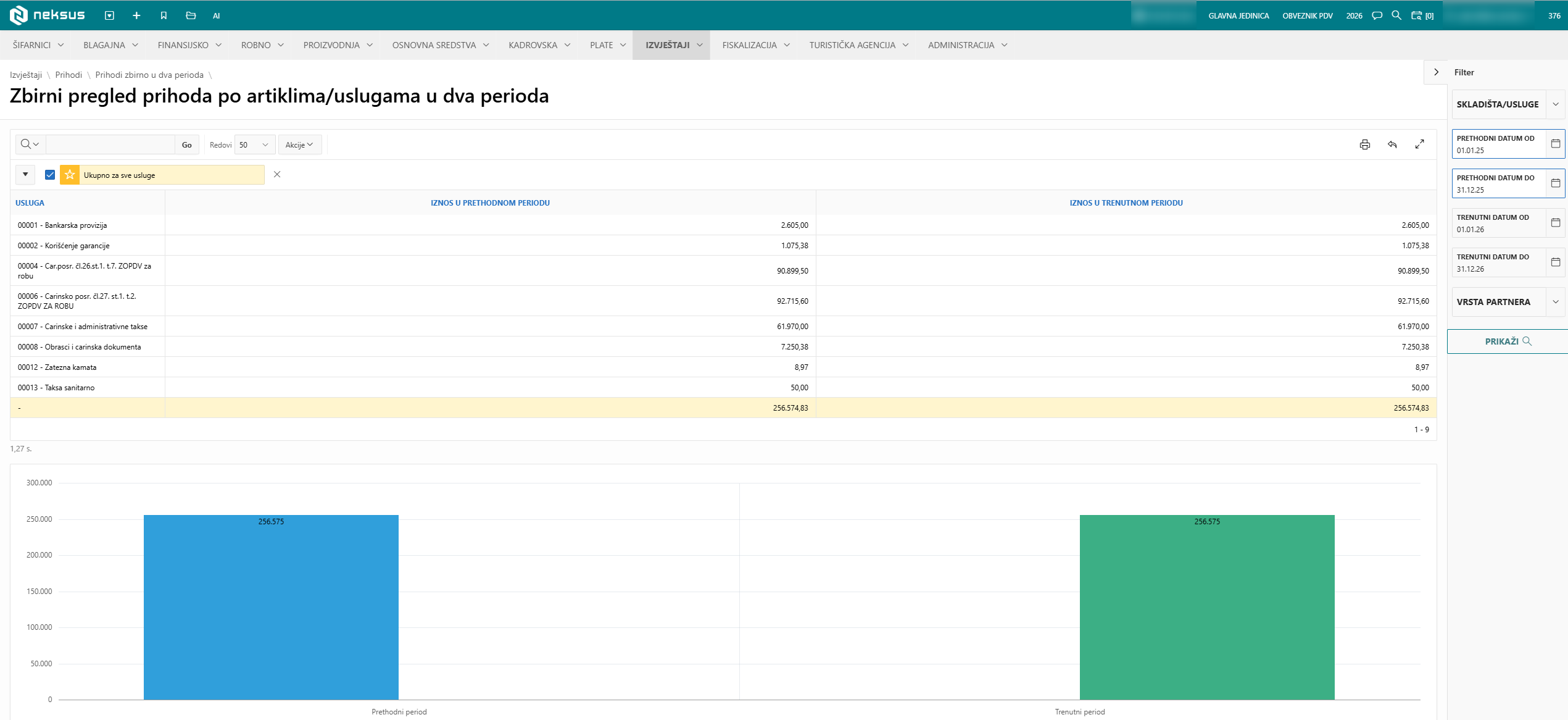Go to Prihodi breadcrumb link
The height and width of the screenshot is (720, 1568).
(x=68, y=75)
